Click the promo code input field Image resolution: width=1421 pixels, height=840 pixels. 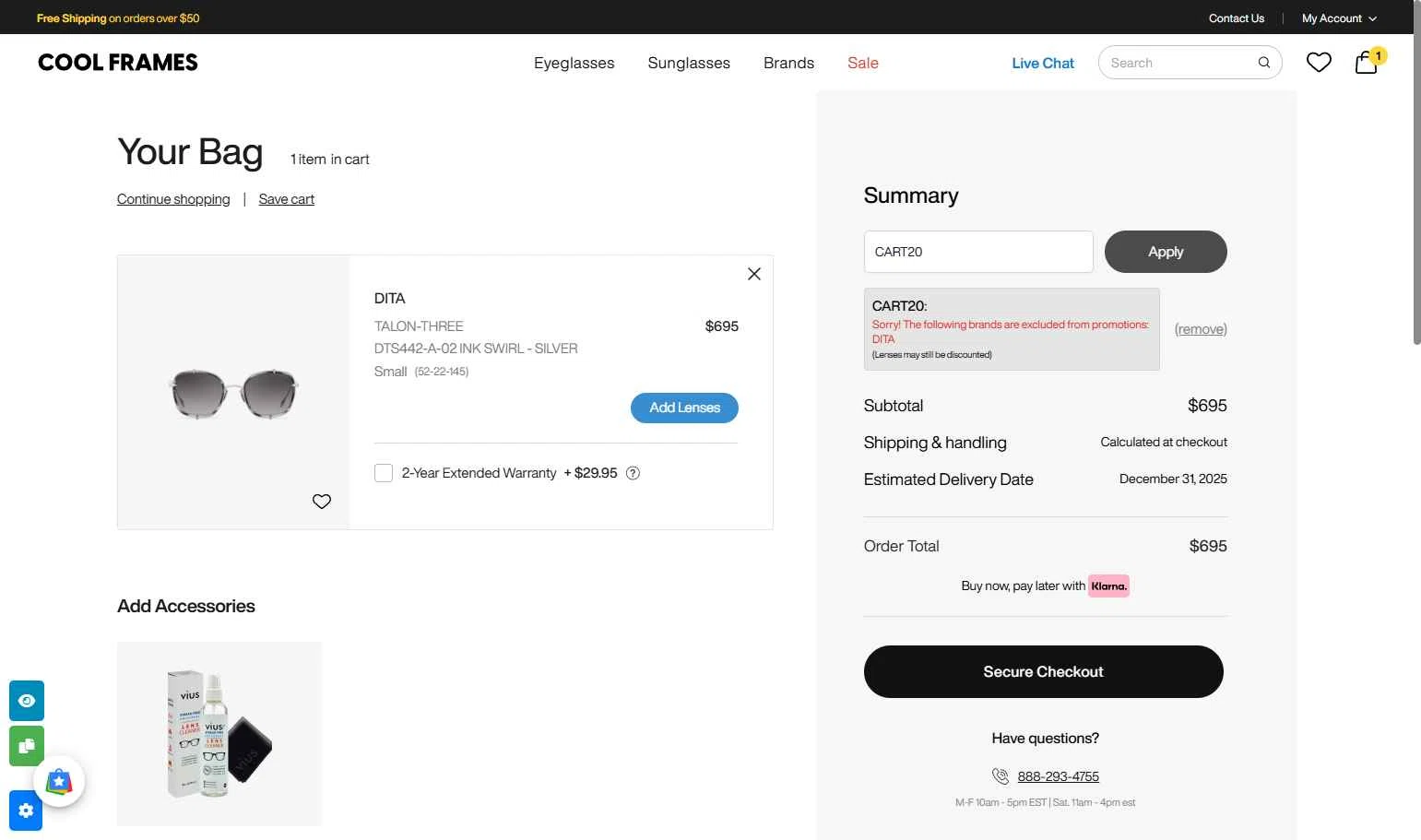point(978,252)
